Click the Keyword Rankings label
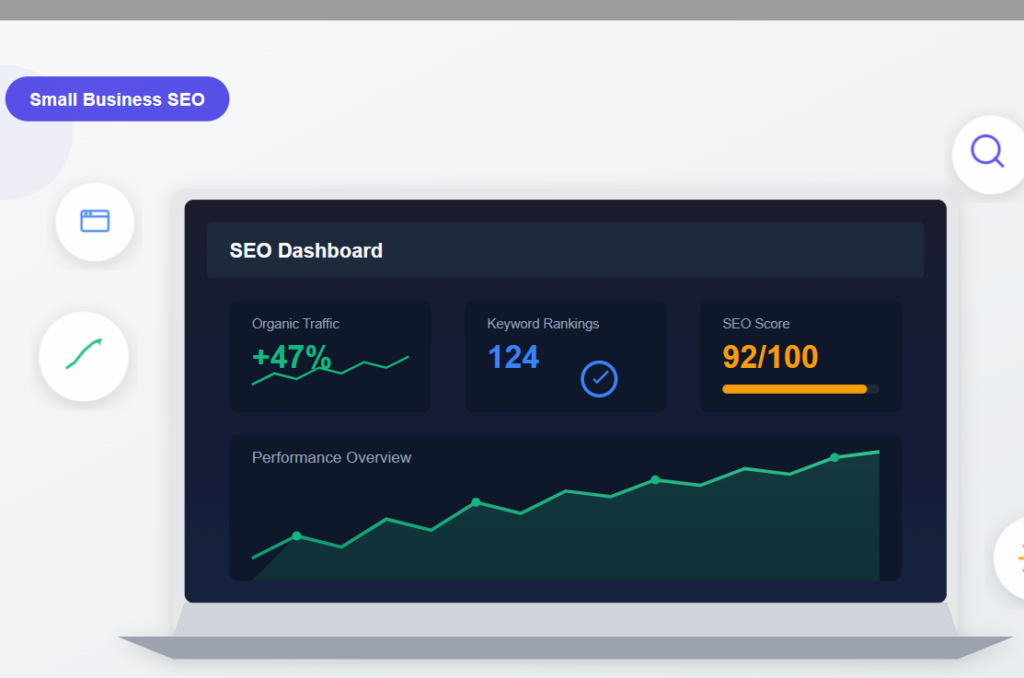The height and width of the screenshot is (678, 1024). click(543, 324)
